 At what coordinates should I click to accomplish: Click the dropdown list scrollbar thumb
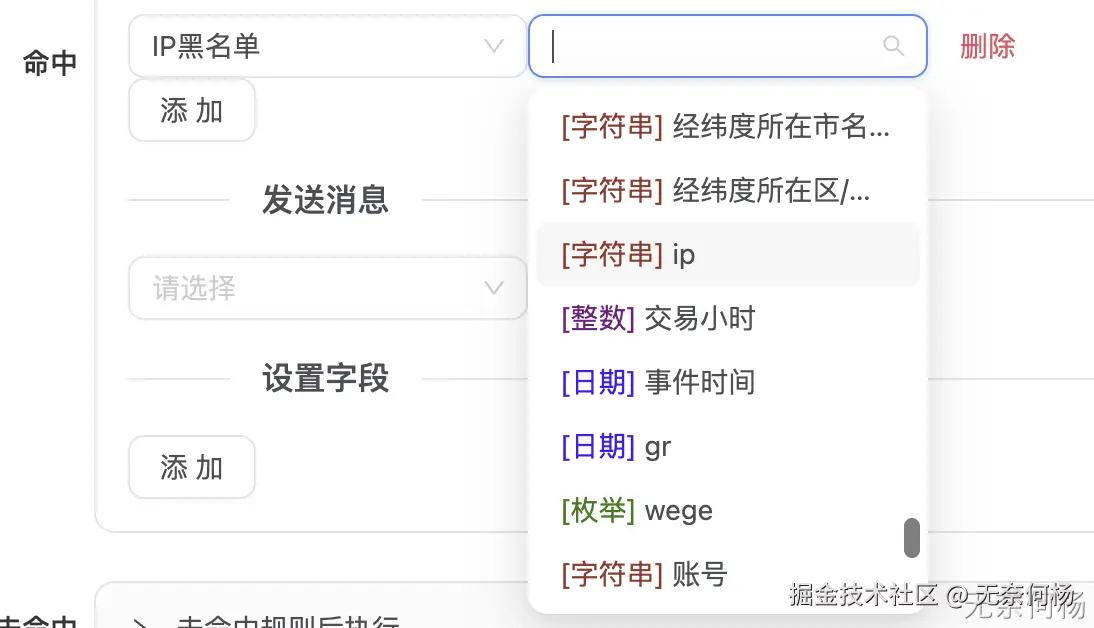click(911, 537)
